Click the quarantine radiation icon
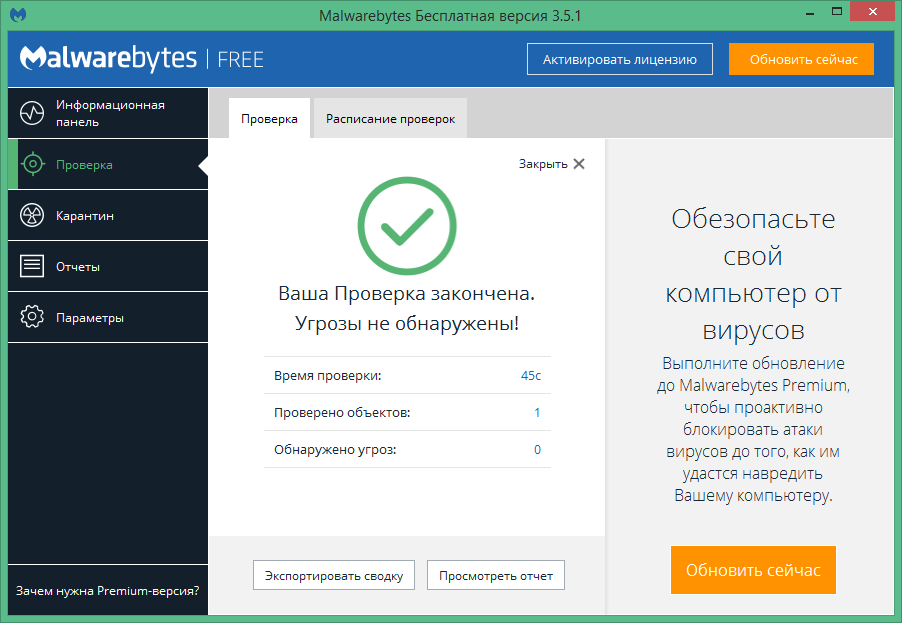Image resolution: width=902 pixels, height=623 pixels. click(32, 215)
